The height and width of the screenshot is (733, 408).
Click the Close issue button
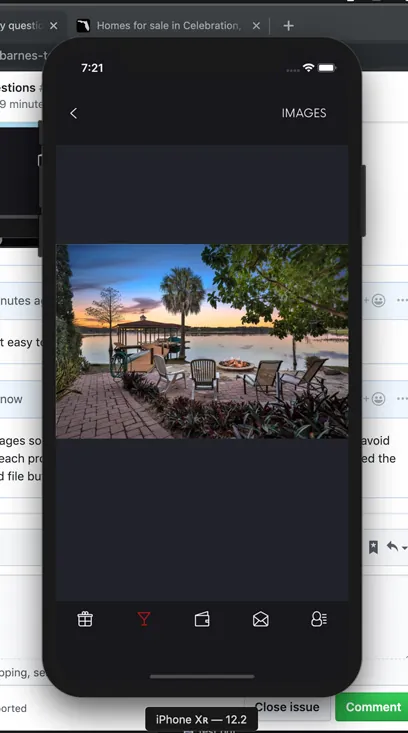[x=287, y=707]
